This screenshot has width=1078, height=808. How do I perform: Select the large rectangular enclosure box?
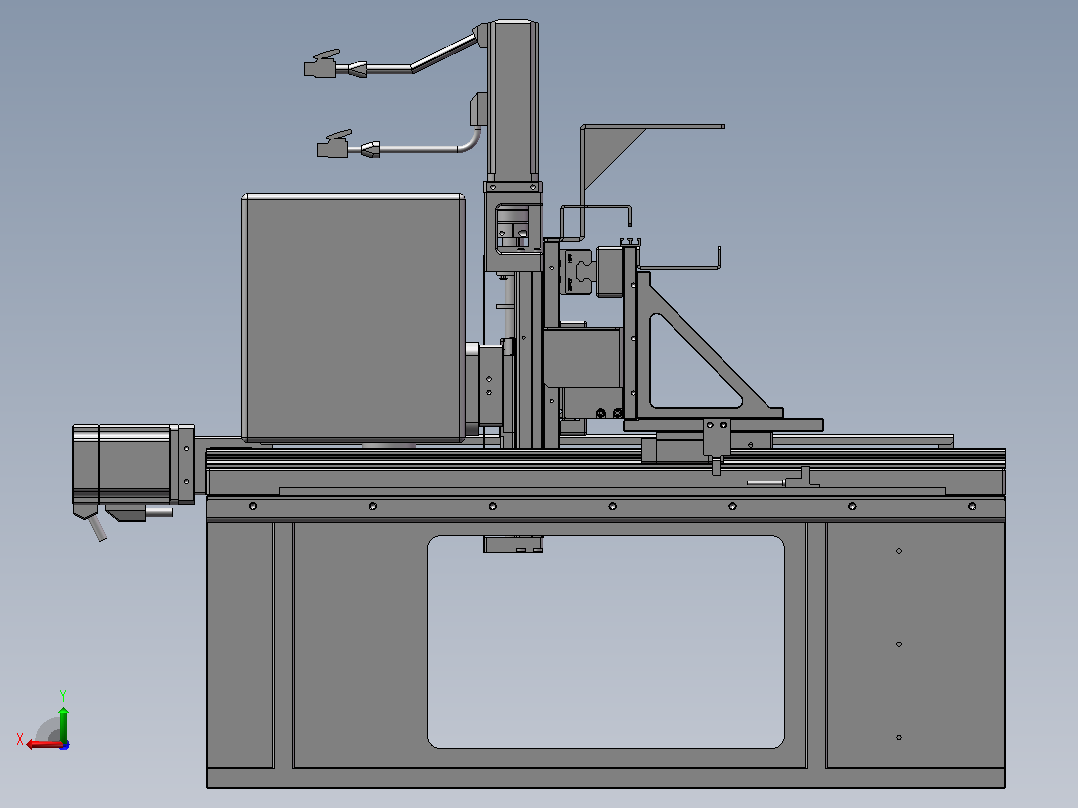(x=353, y=318)
